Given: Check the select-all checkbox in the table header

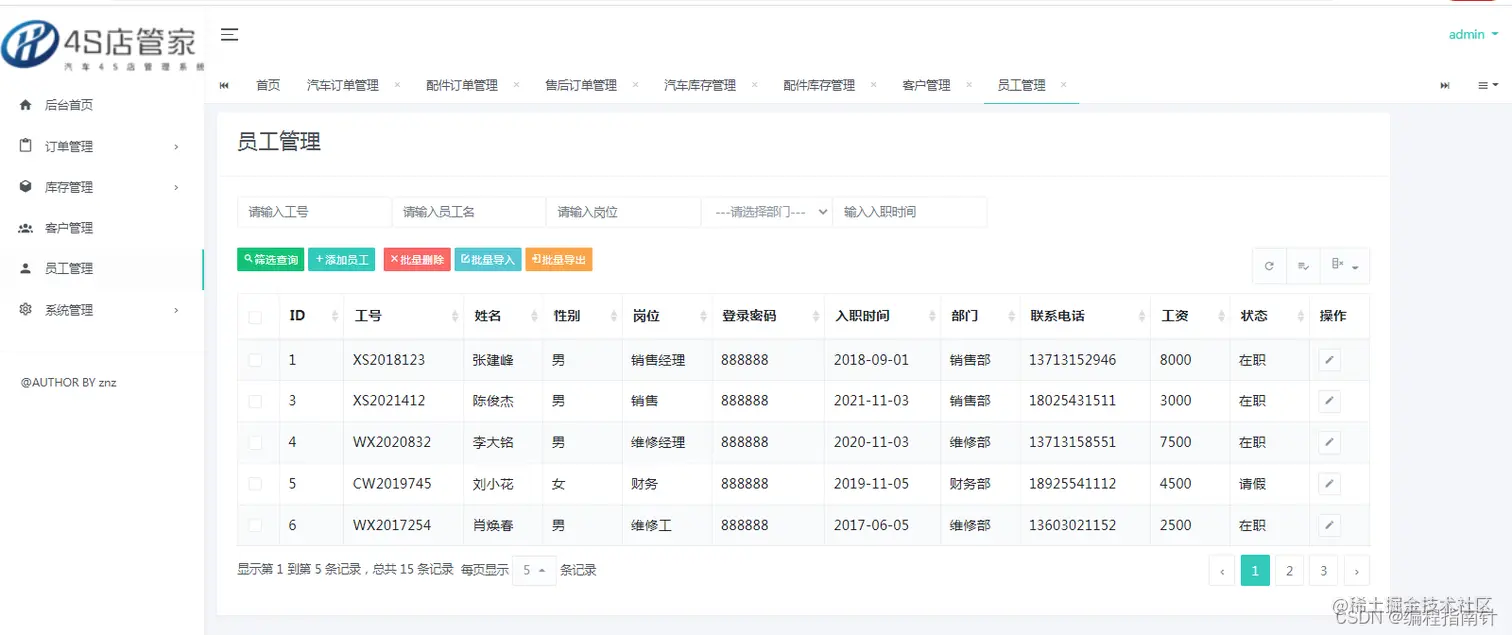Looking at the screenshot, I should click(x=255, y=317).
